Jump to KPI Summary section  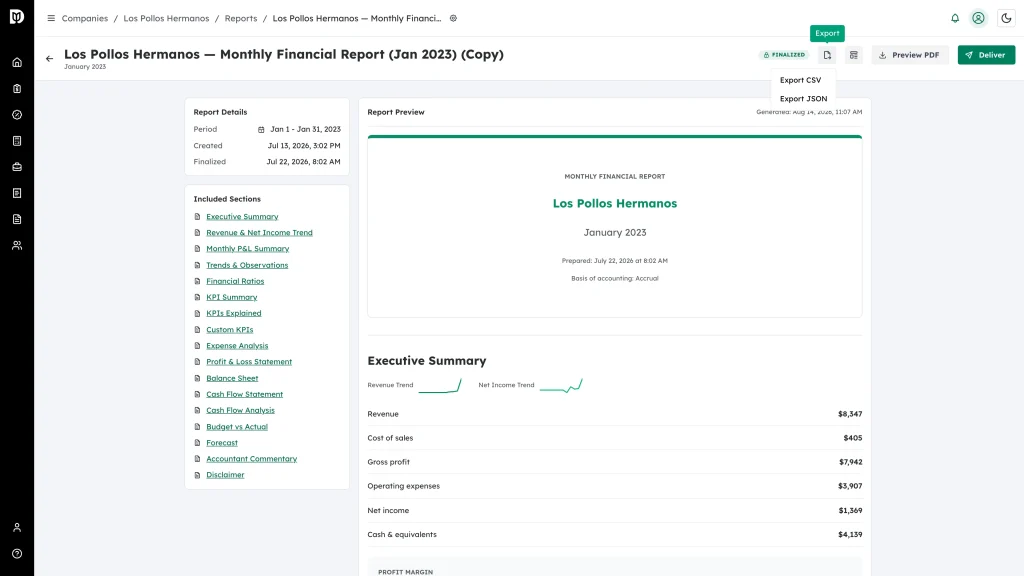(x=232, y=297)
